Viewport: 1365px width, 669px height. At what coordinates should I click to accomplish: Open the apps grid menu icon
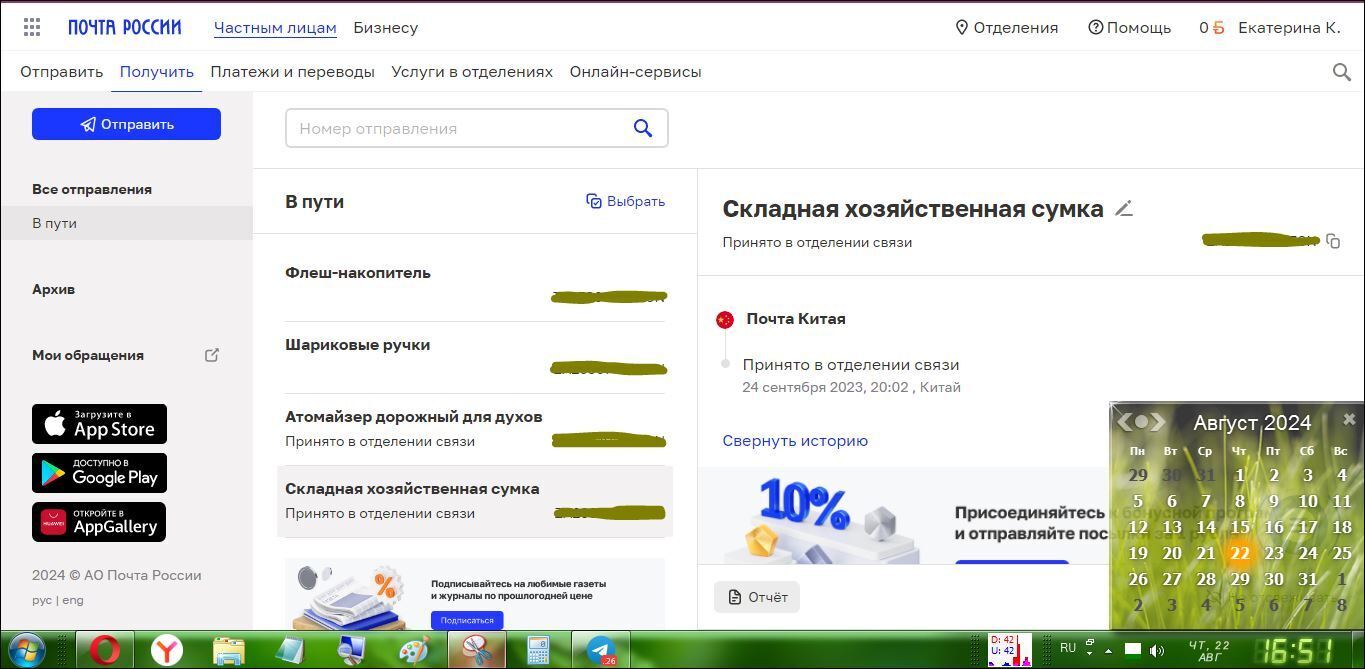(x=32, y=28)
